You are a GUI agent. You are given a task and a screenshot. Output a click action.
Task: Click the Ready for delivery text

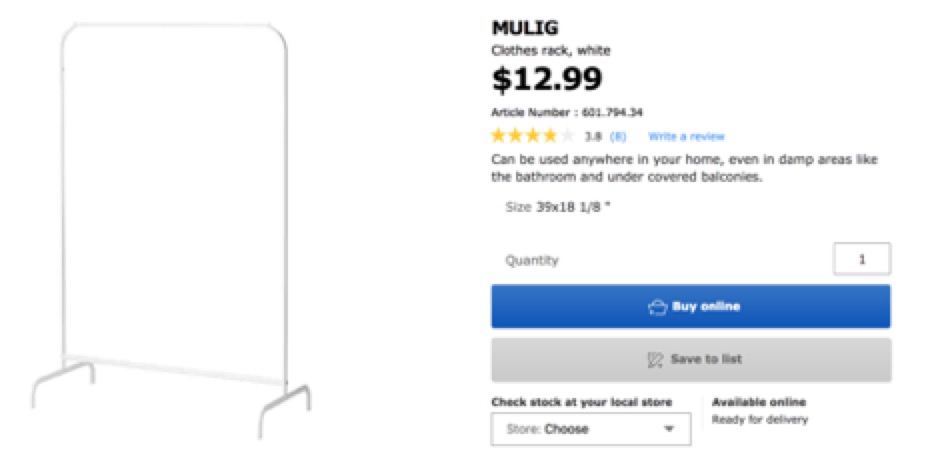pyautogui.click(x=759, y=420)
